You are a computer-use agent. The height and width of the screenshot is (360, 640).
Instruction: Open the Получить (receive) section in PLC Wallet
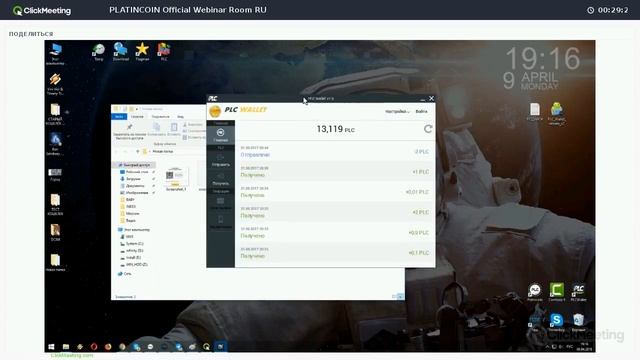(x=220, y=179)
